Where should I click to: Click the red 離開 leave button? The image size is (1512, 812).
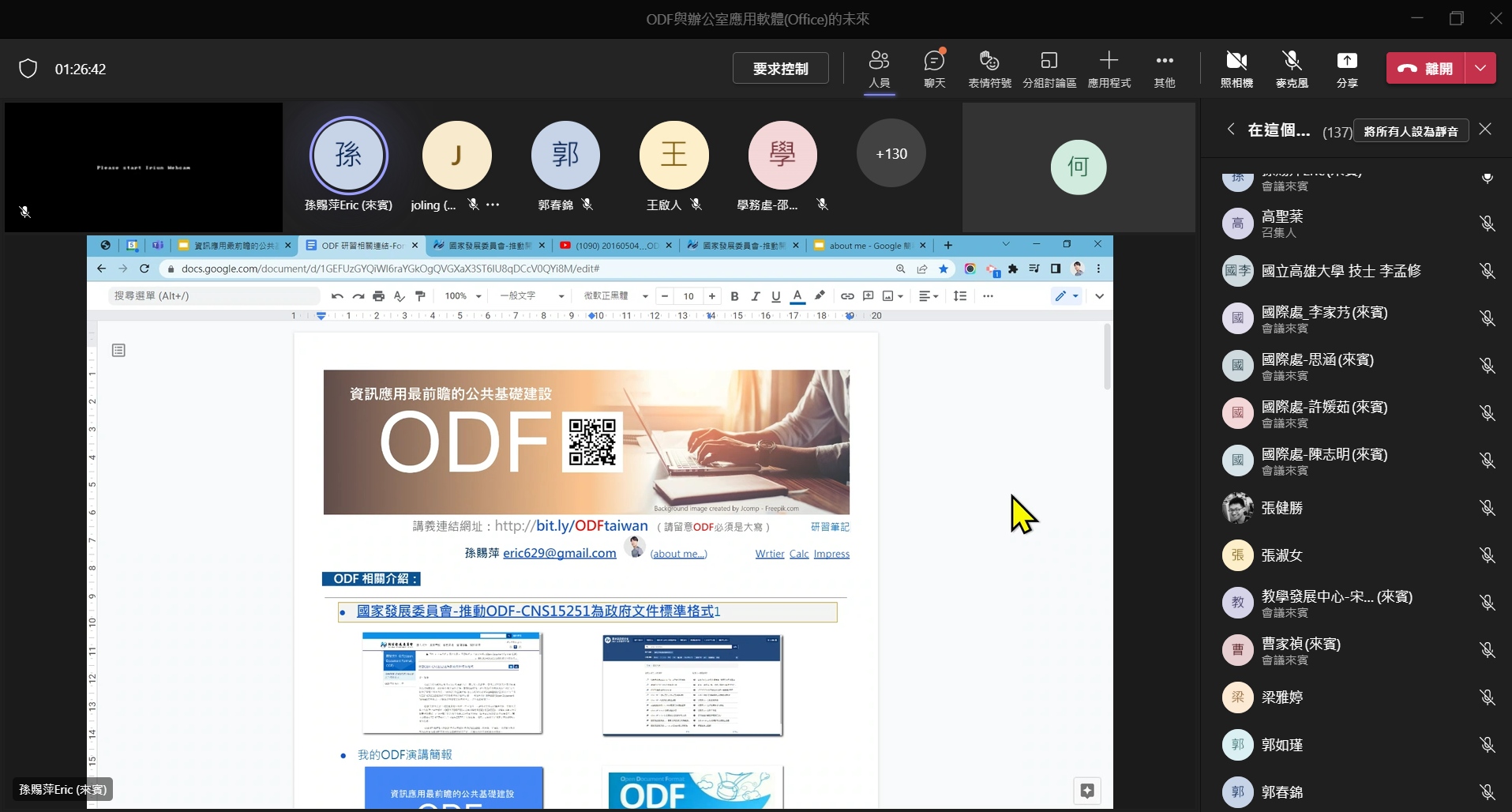(1426, 68)
